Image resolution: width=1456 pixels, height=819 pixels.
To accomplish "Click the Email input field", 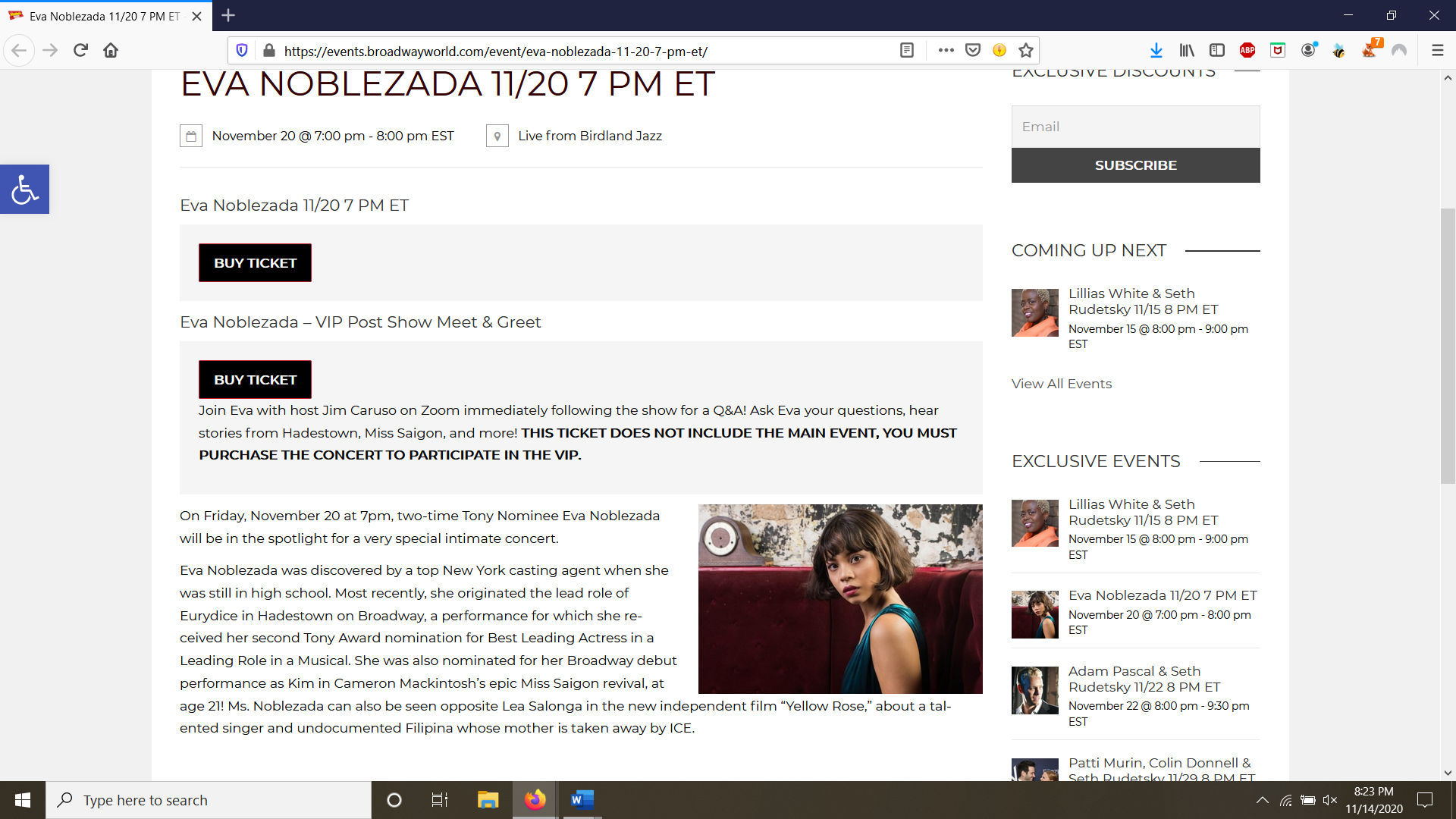I will (x=1135, y=127).
